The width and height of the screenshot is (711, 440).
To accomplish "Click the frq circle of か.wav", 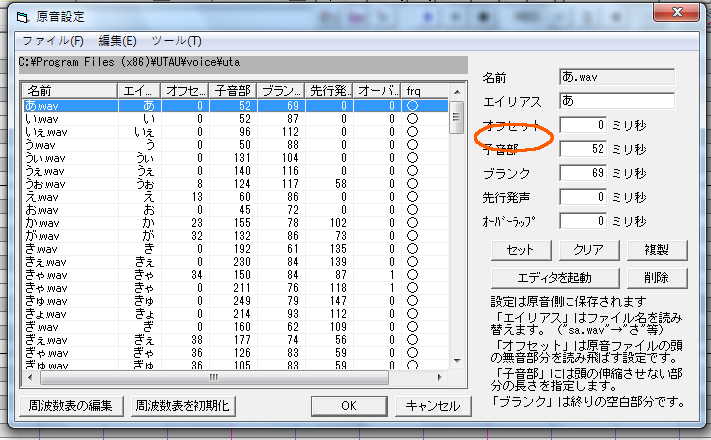I will point(412,223).
